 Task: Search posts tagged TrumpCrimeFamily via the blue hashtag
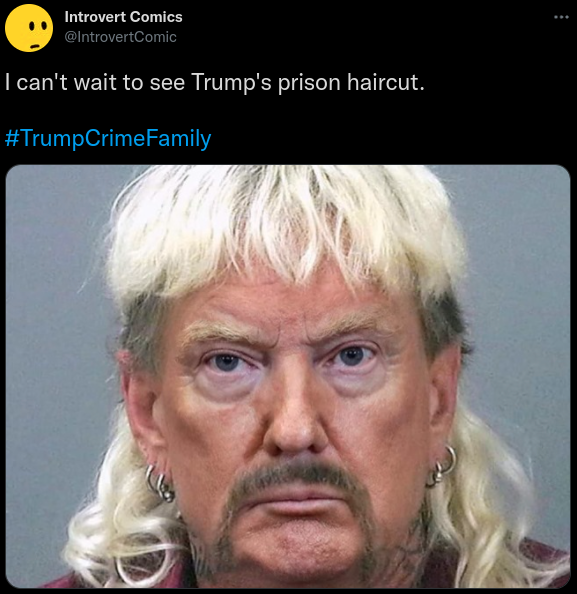(x=108, y=138)
